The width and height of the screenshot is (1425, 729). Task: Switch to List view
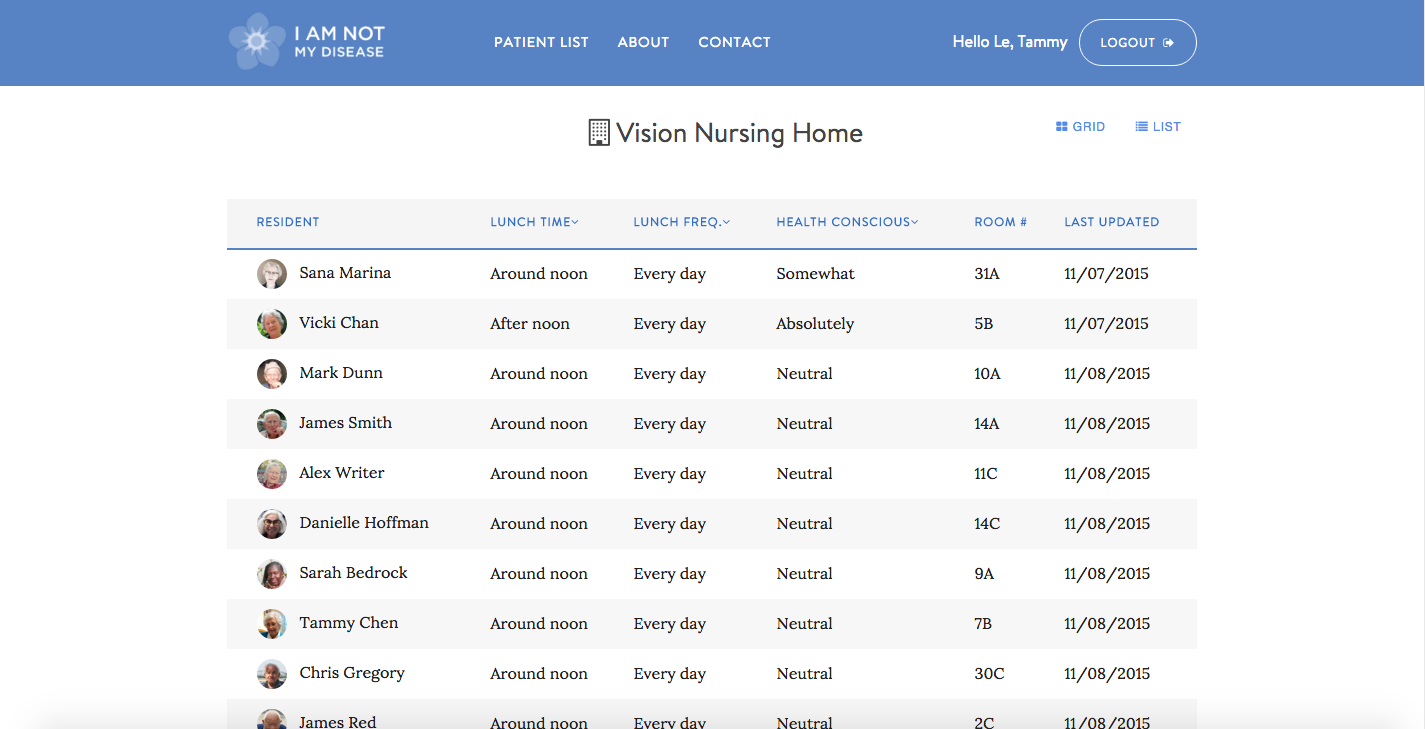tap(1158, 127)
